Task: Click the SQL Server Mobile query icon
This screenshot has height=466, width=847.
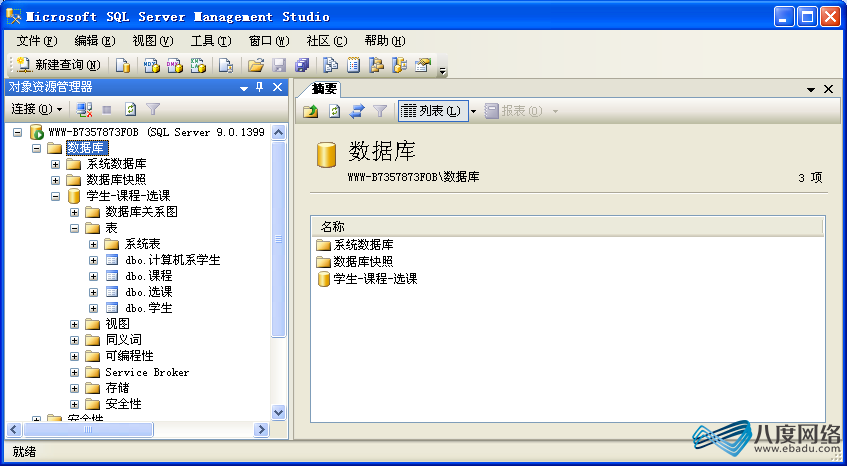Action: tap(226, 66)
